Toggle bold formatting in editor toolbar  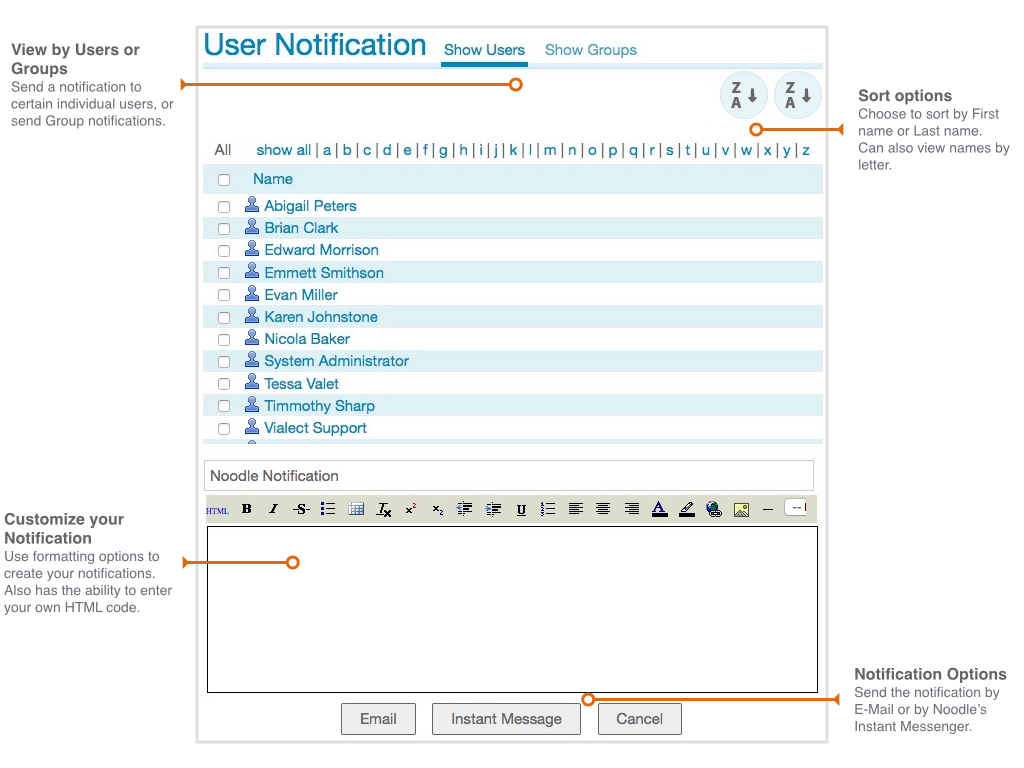[246, 509]
